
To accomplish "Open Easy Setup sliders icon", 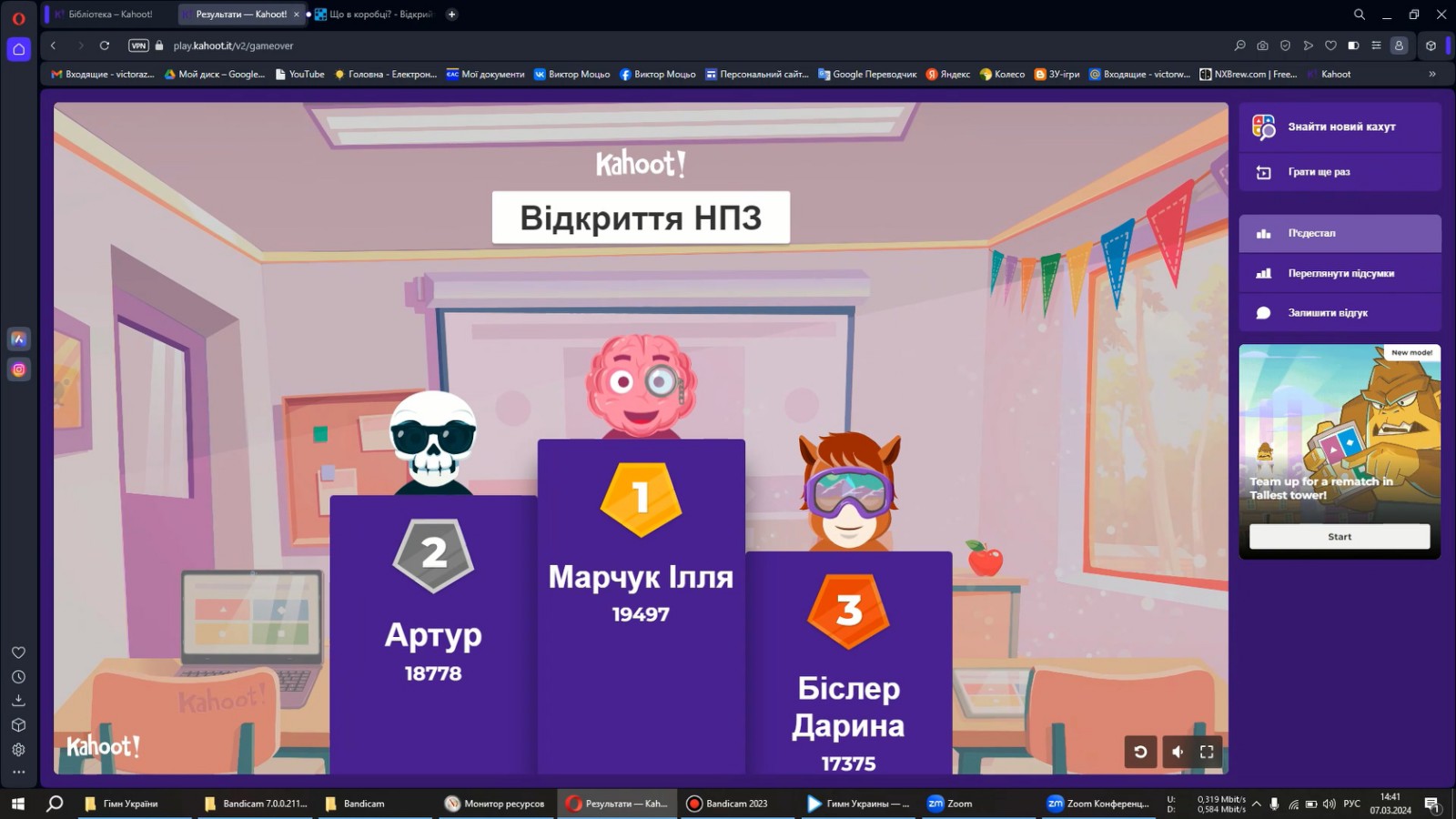I will [x=1376, y=45].
